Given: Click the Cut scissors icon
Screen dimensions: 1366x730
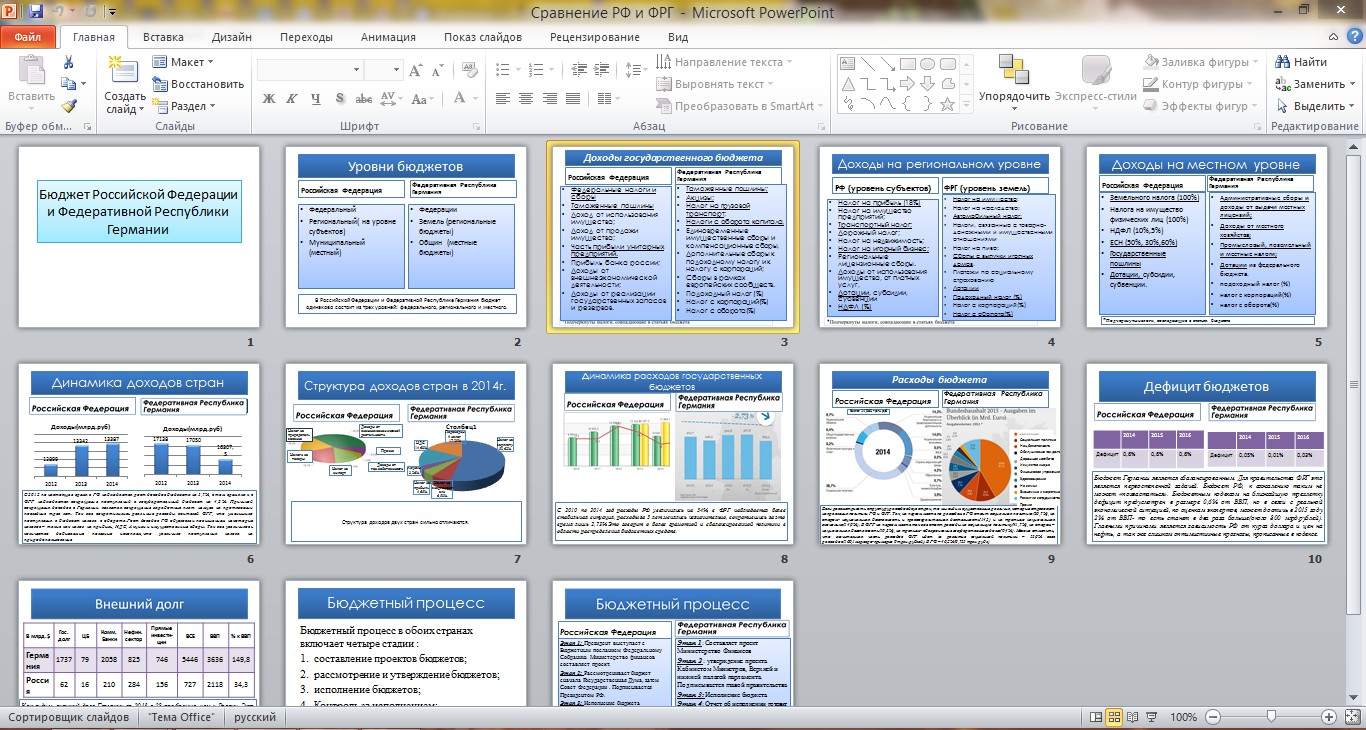Looking at the screenshot, I should point(68,62).
